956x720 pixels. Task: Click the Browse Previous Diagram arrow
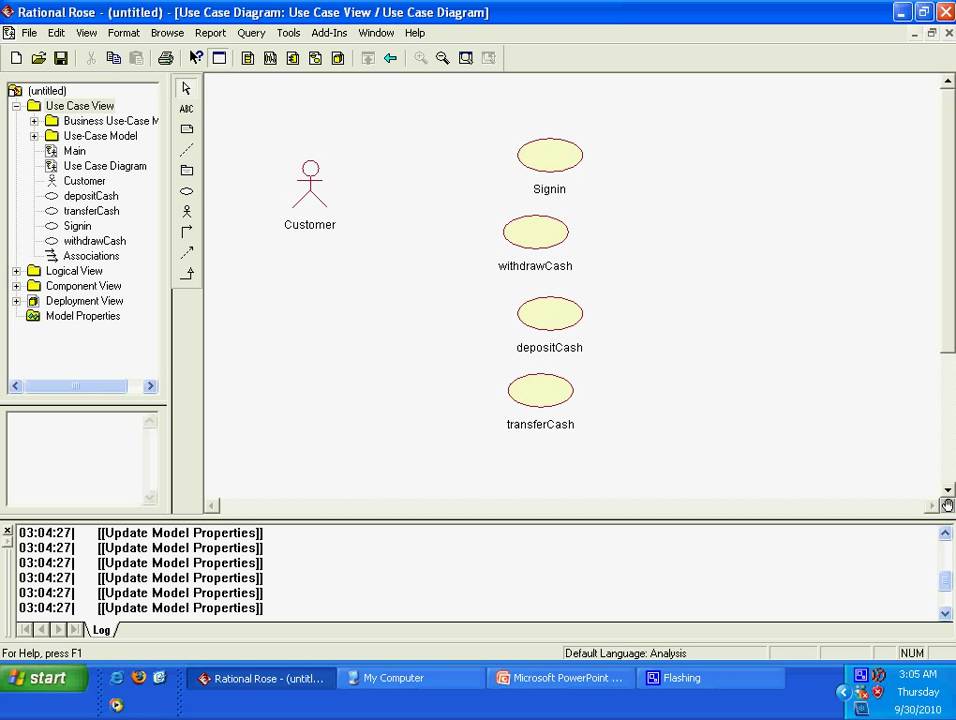[x=390, y=58]
